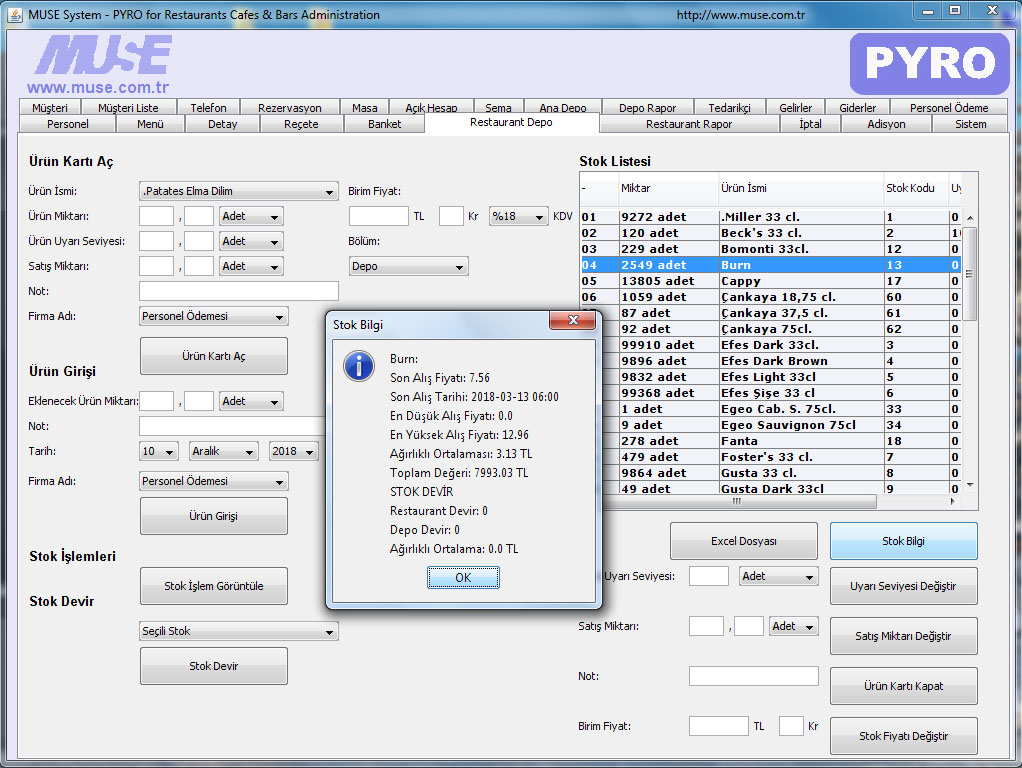Click Stok Fiyatı Değiştir button

coord(903,736)
